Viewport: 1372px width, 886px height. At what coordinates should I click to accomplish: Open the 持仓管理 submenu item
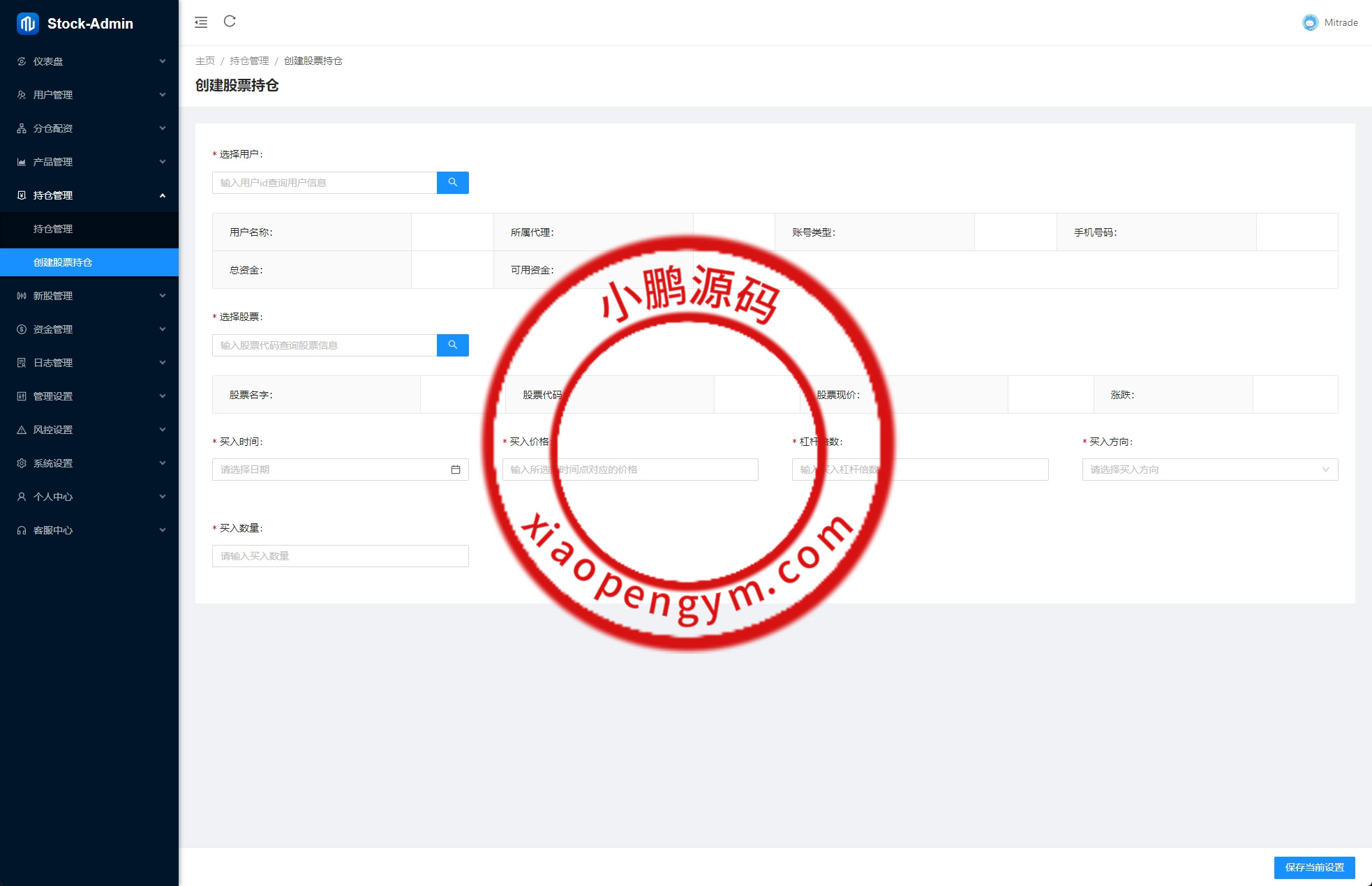(53, 229)
